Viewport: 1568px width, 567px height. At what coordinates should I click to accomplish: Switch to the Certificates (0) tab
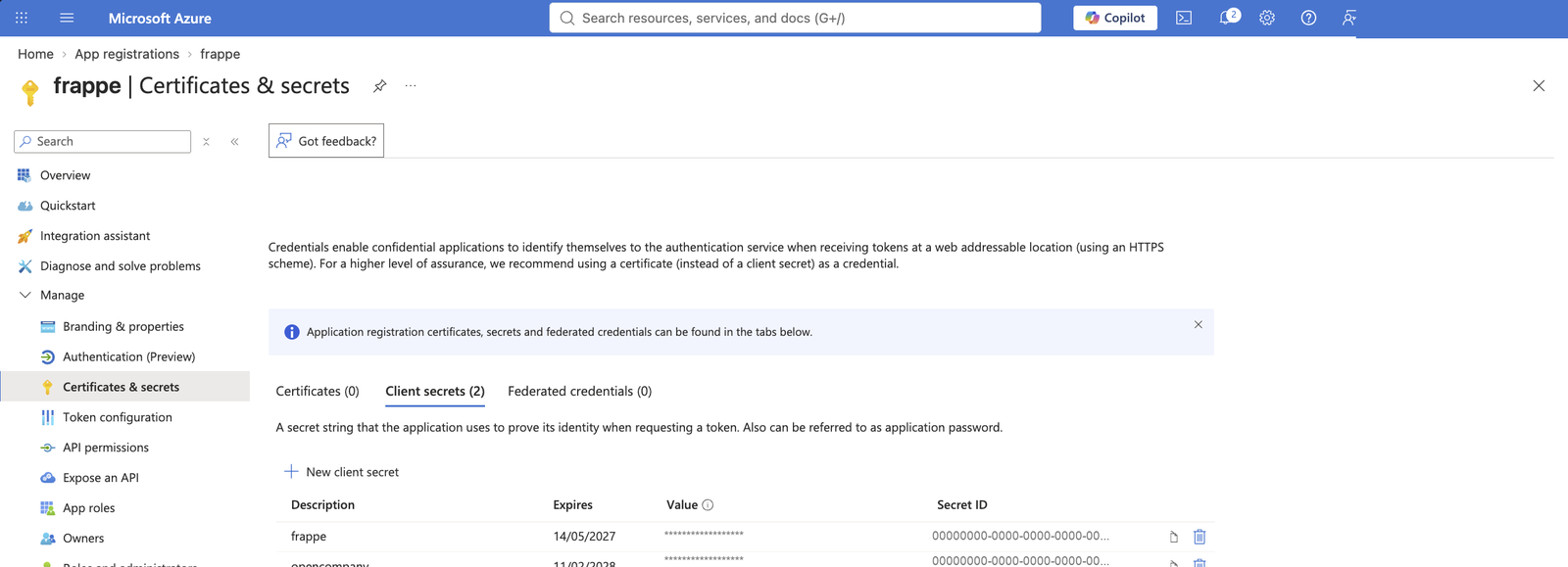(318, 391)
